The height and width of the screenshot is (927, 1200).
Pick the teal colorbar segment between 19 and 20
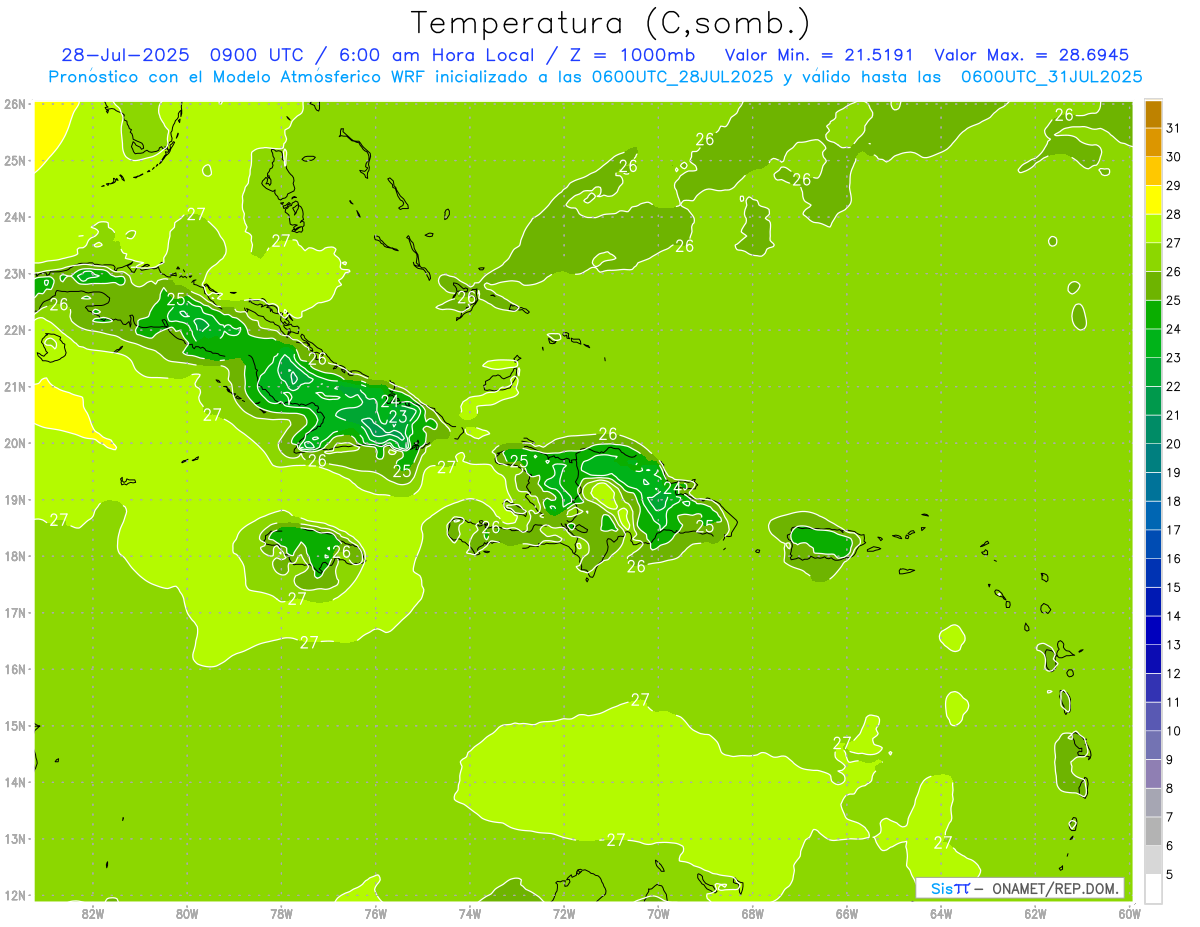(1153, 458)
